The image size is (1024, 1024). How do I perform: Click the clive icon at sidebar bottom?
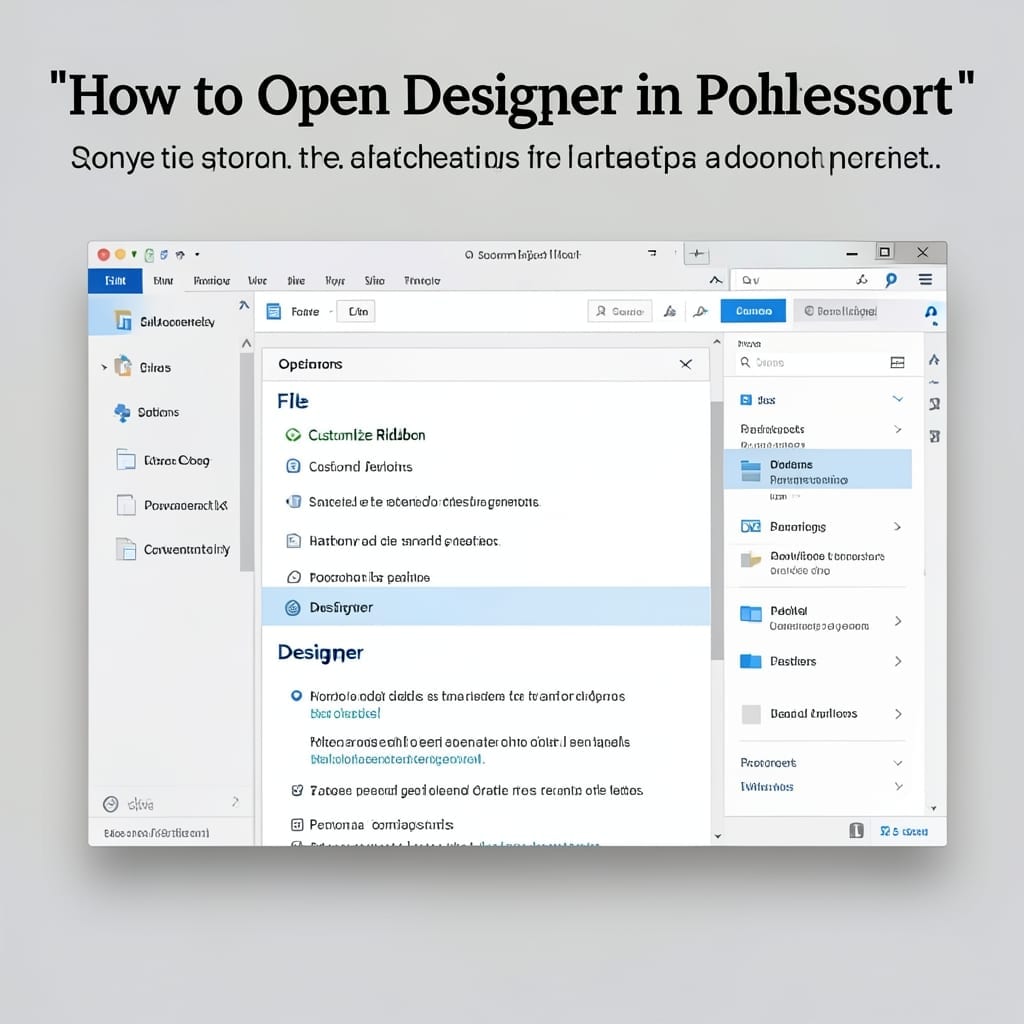111,804
